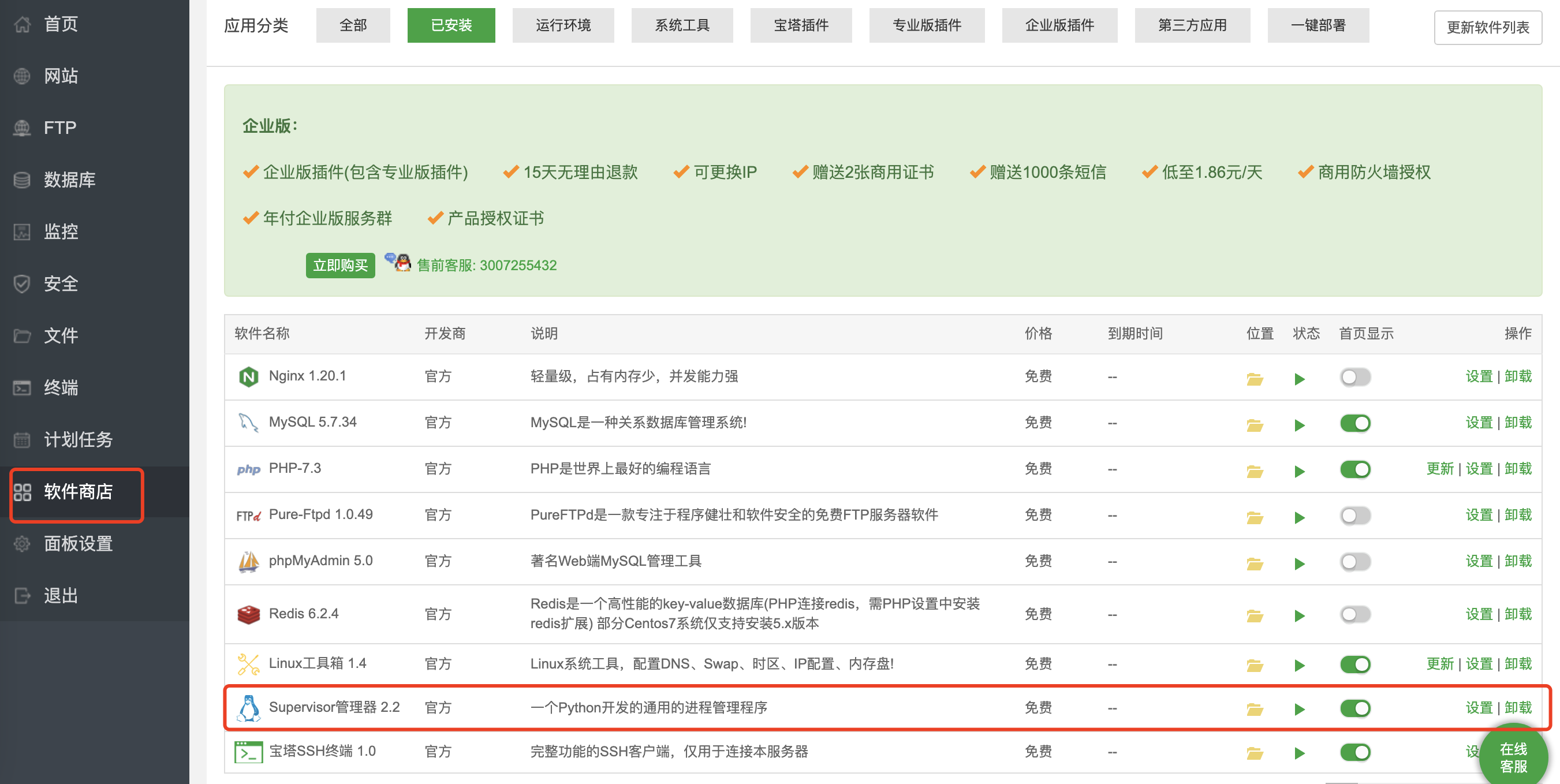Enable homepage display for Redis
1560x784 pixels.
click(x=1355, y=614)
